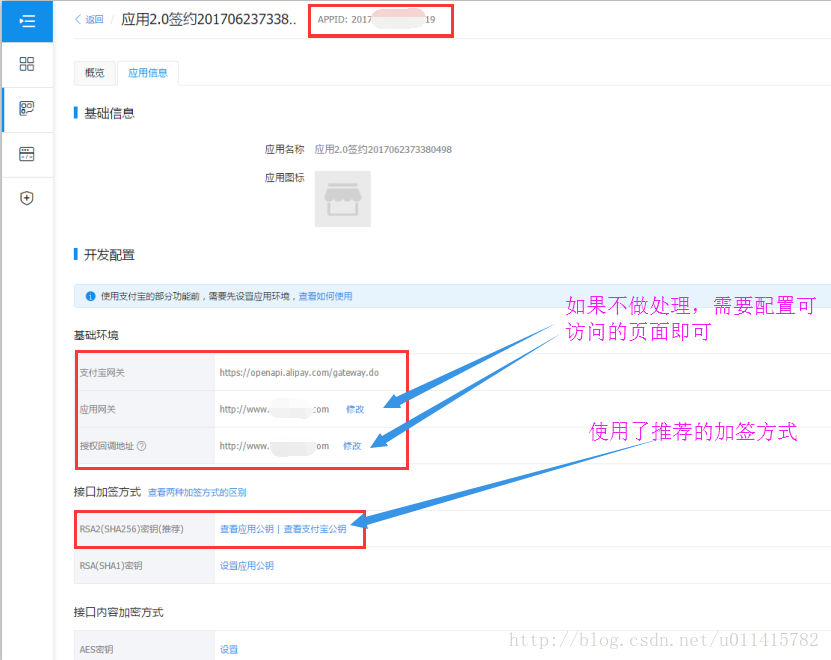Go back using the 返回 link
This screenshot has height=660, width=831.
(89, 19)
